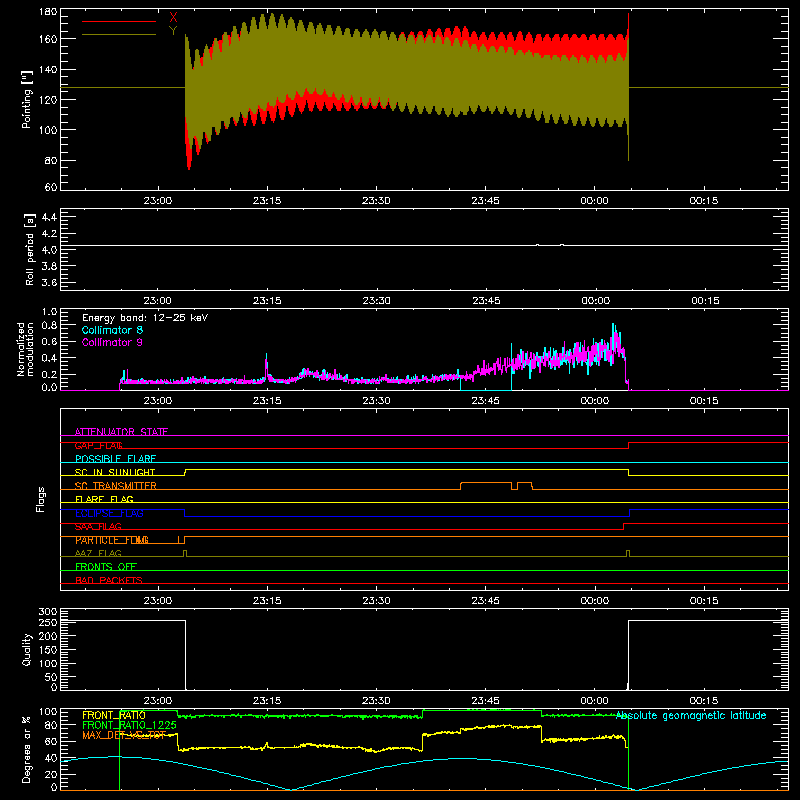
Task: Click the 180 value on the Pointing axis
Action: (48, 11)
